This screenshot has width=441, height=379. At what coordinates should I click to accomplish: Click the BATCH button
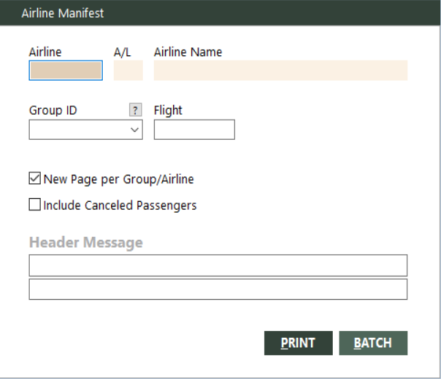click(x=373, y=343)
